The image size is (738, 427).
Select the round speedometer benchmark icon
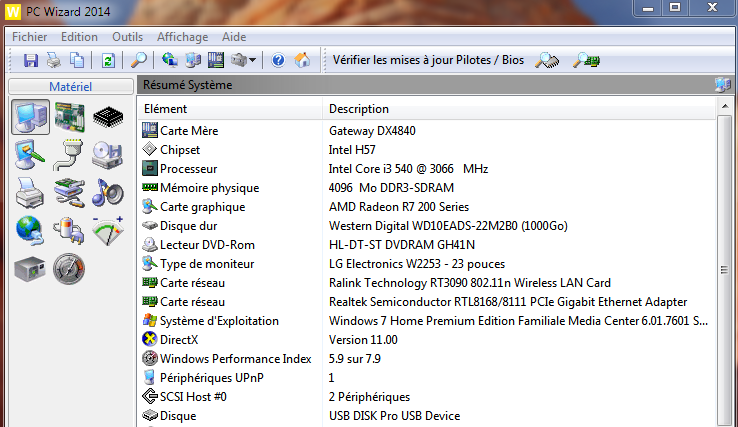coord(69,269)
